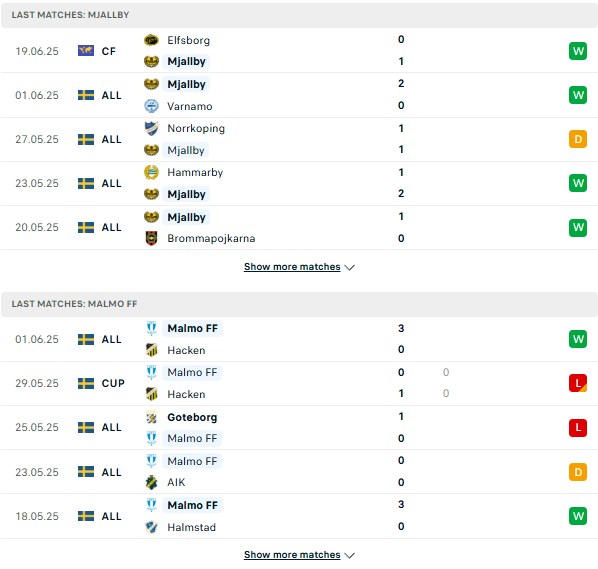Screen dimensions: 598x569
Task: Click the Elfsborg club crest icon
Action: pyautogui.click(x=151, y=40)
